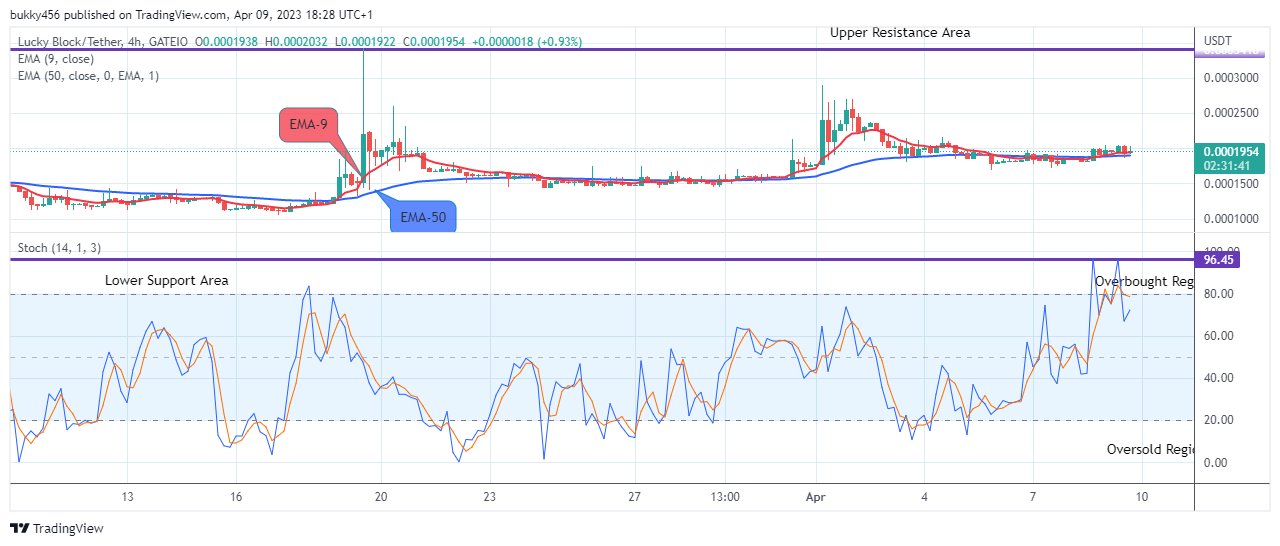Click the EMA (50, close, 0, EMA, 1) legend
Viewport: 1280px width, 546px height.
tap(88, 76)
